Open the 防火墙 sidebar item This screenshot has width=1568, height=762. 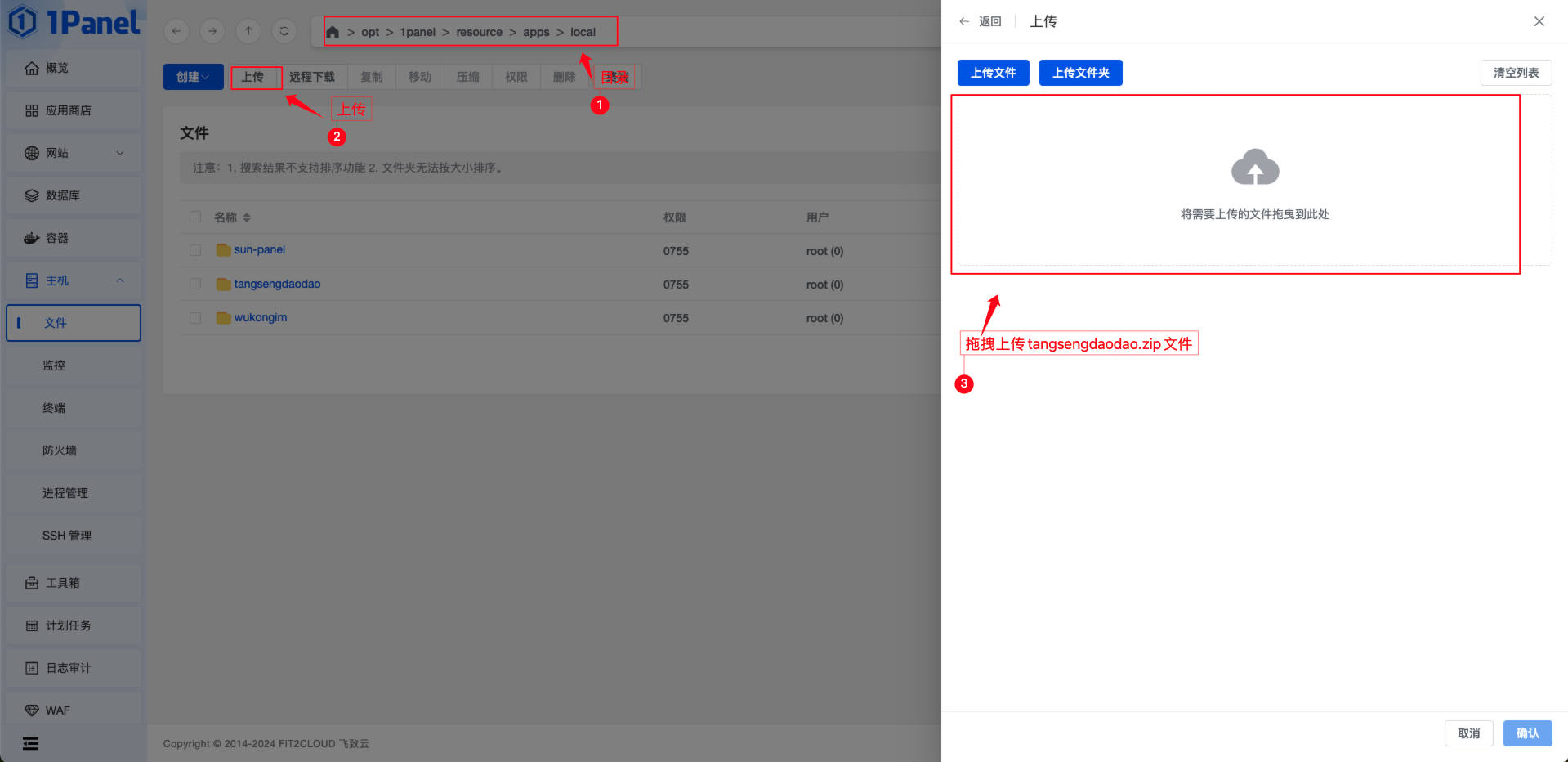tap(60, 450)
